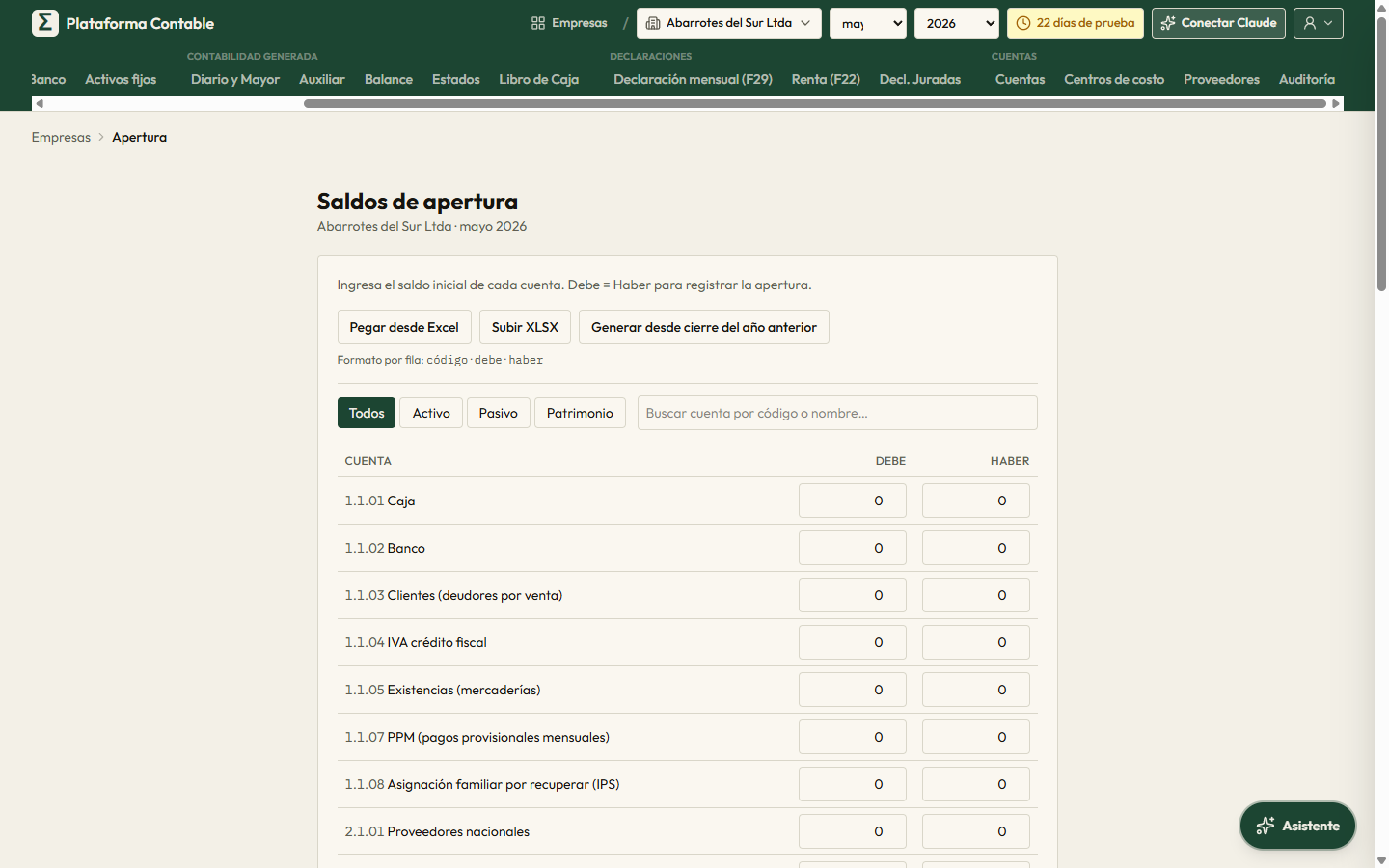
Task: Open Proveedores in navigation
Action: pos(1222,79)
